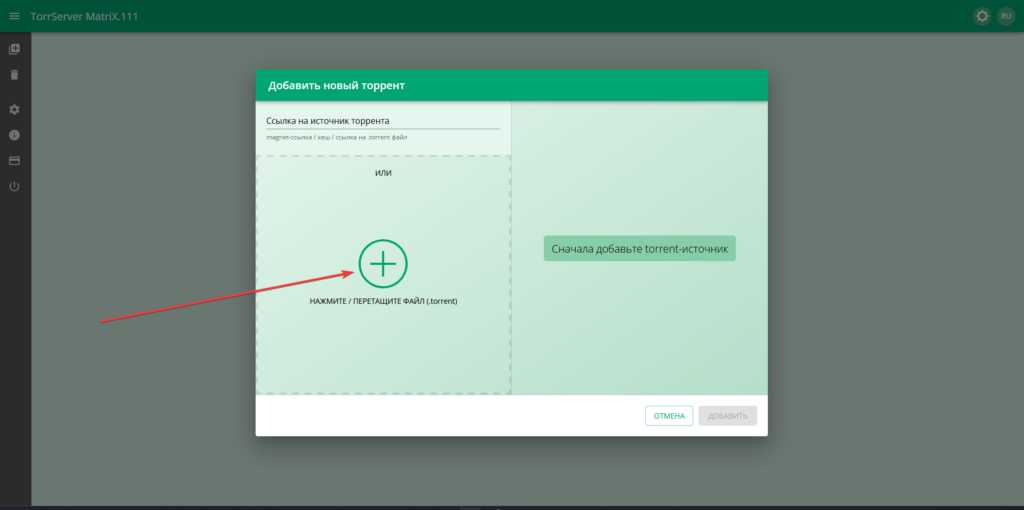Viewport: 1024px width, 510px height.
Task: Click the credit card icon in sidebar
Action: click(x=14, y=160)
